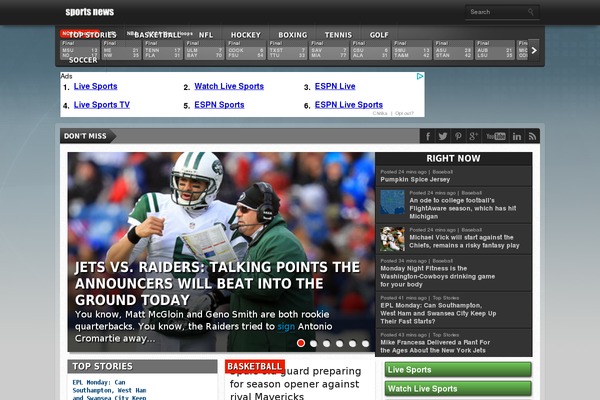Open the RSS feed icon

[532, 136]
